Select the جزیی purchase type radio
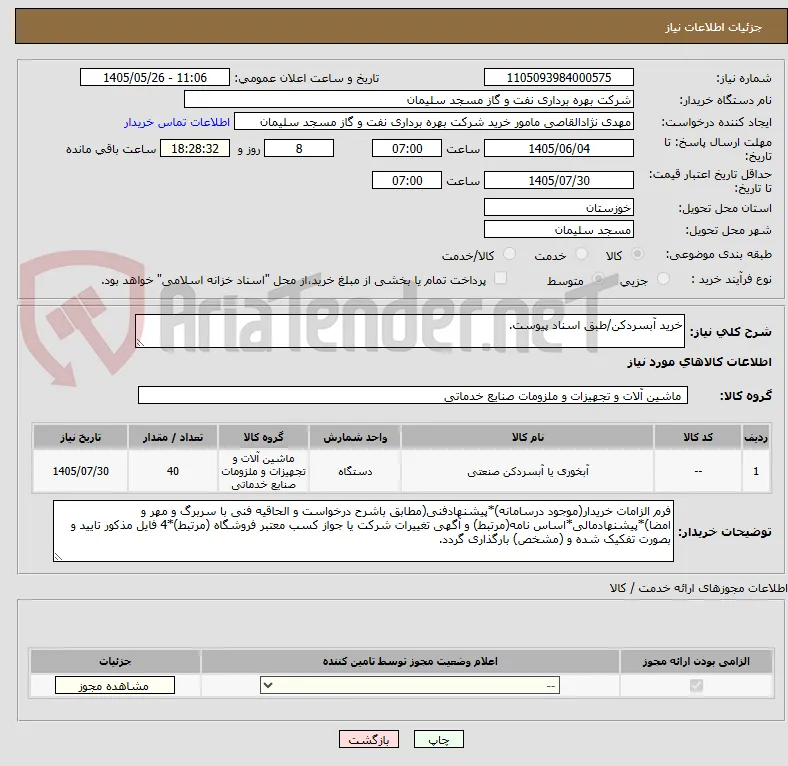Screen dimensions: 788x766 click(663, 278)
